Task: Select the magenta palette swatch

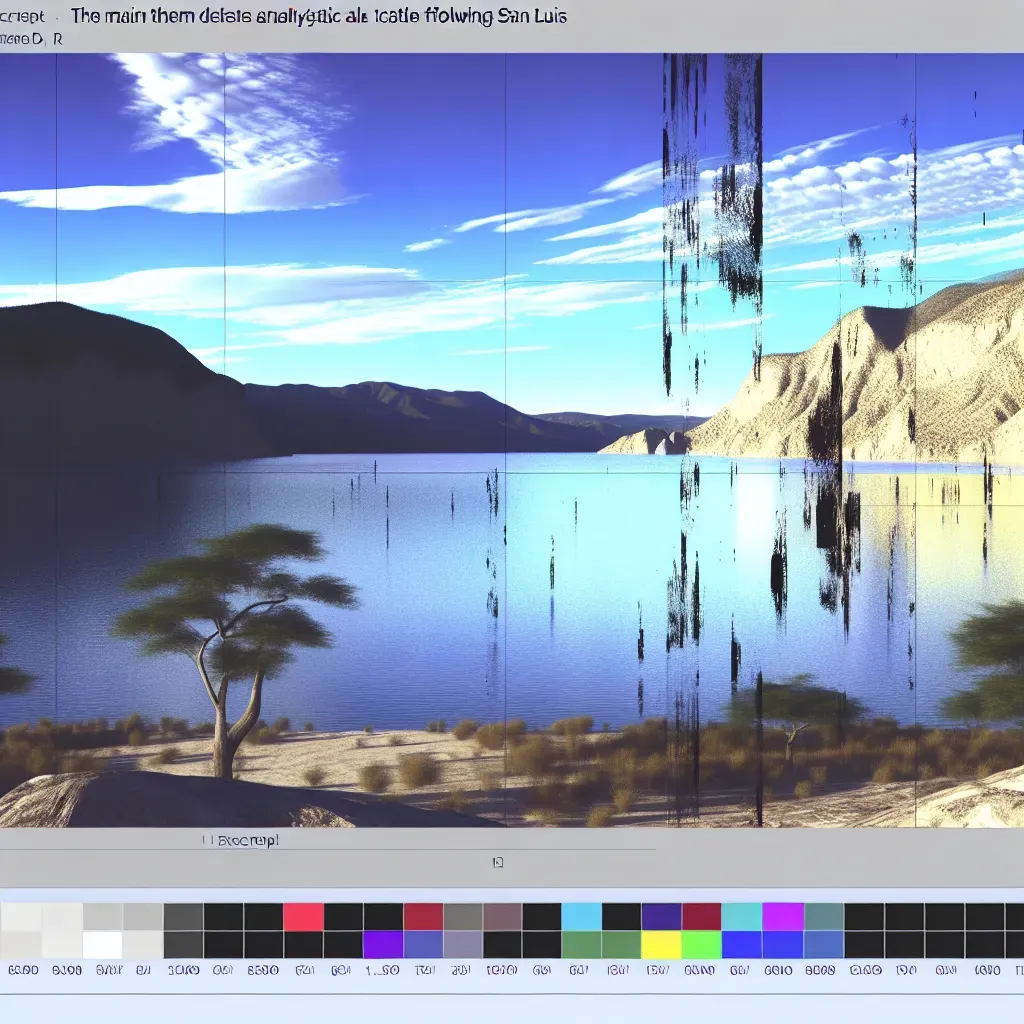Action: [782, 917]
